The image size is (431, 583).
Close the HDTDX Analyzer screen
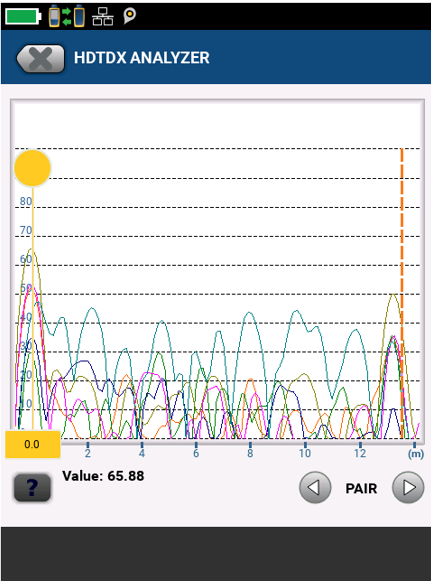pos(41,58)
